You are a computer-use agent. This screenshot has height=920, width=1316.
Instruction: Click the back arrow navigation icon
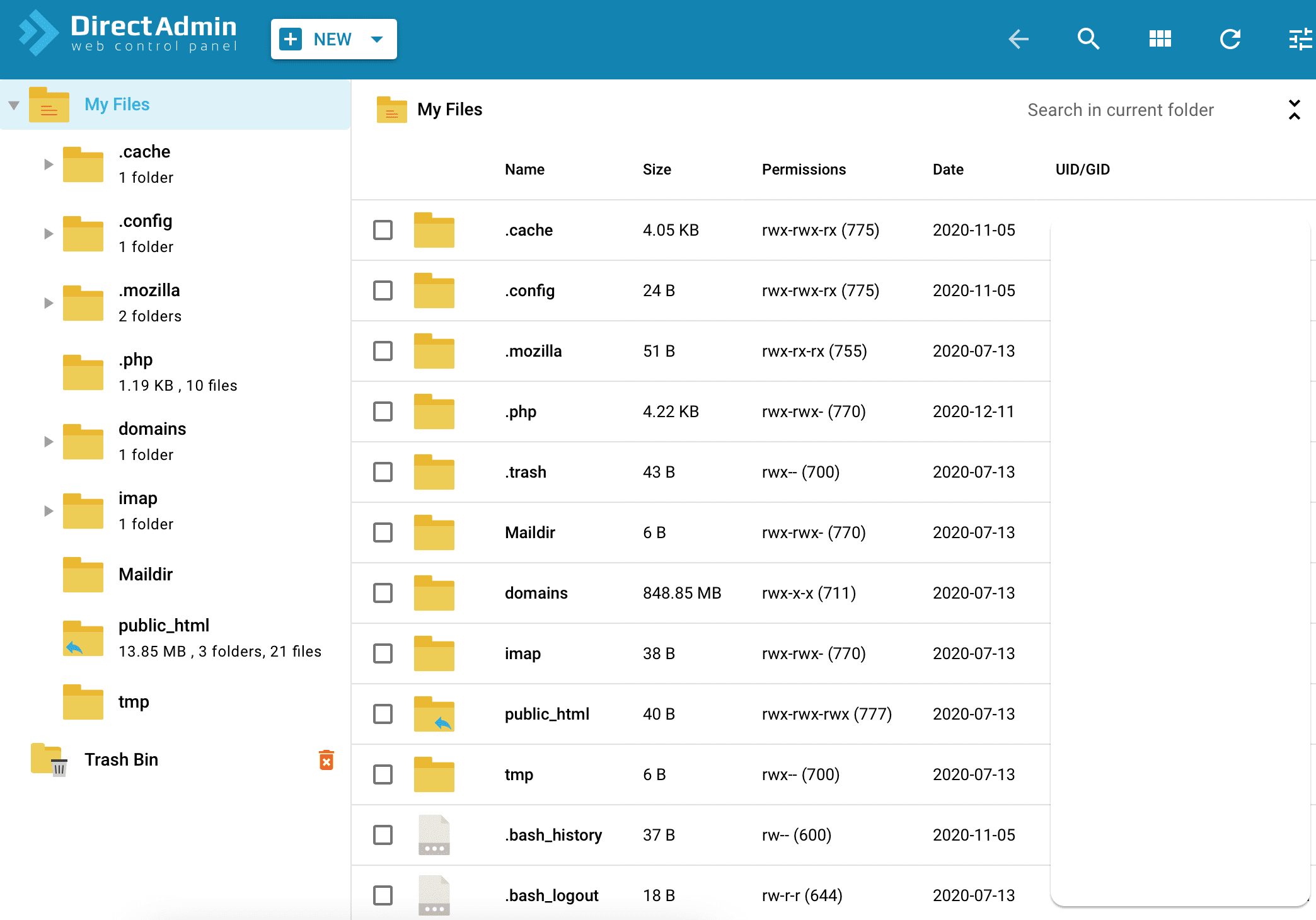pyautogui.click(x=1019, y=39)
